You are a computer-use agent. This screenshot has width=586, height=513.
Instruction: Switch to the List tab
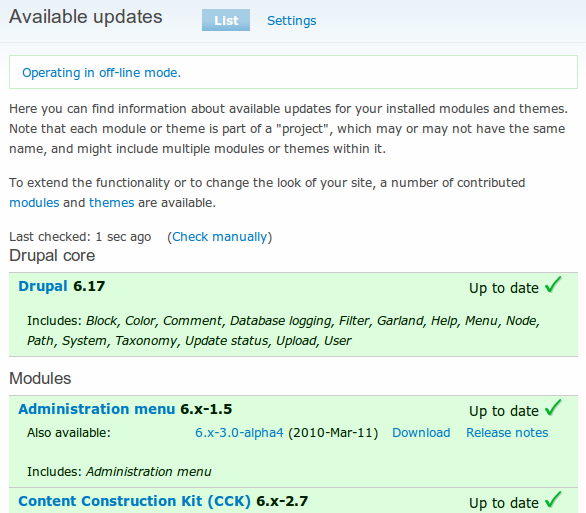(226, 20)
